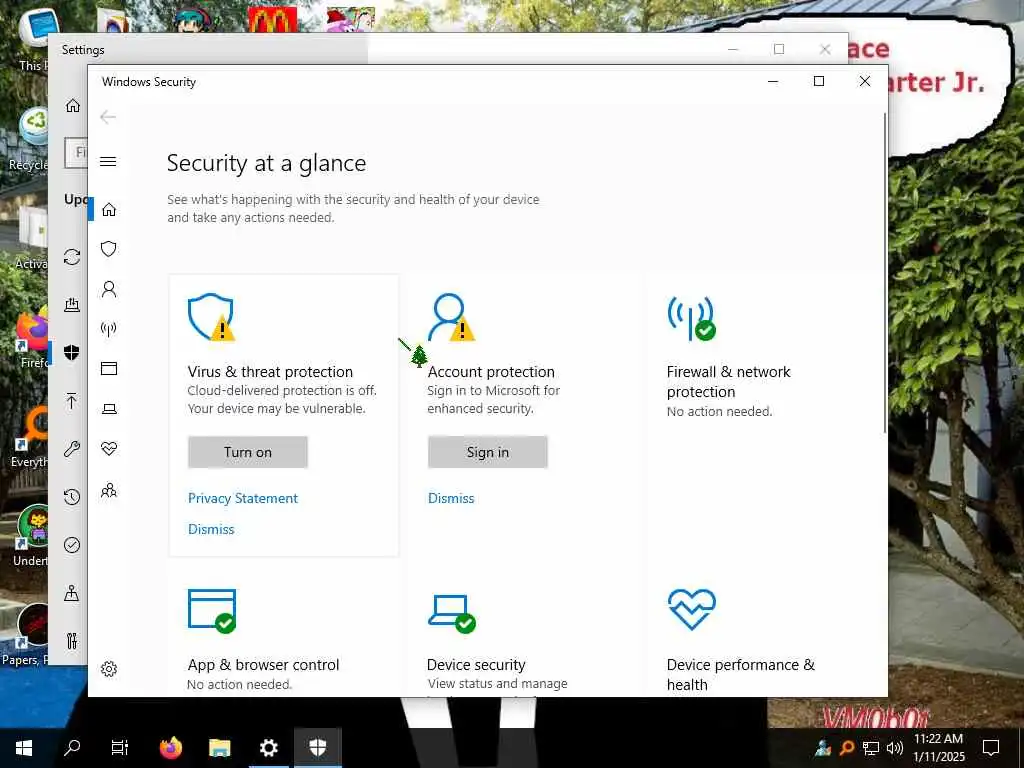
Task: Select Find my device icon in Settings sidebar
Action: 72,593
